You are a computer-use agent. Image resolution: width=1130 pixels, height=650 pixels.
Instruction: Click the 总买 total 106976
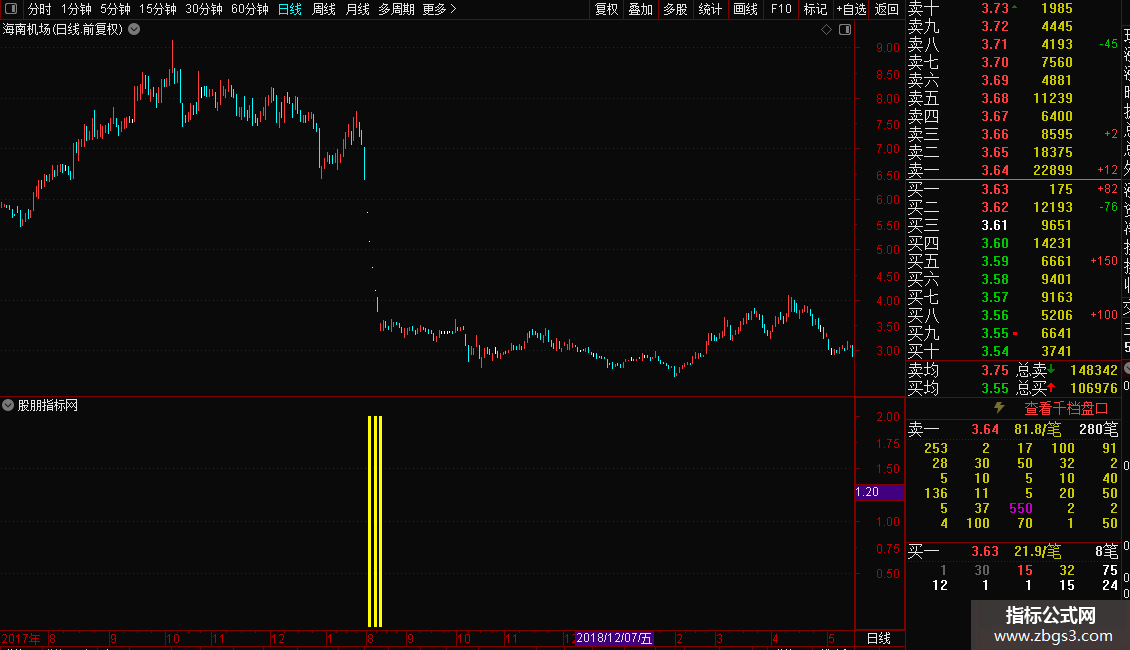click(x=1094, y=388)
